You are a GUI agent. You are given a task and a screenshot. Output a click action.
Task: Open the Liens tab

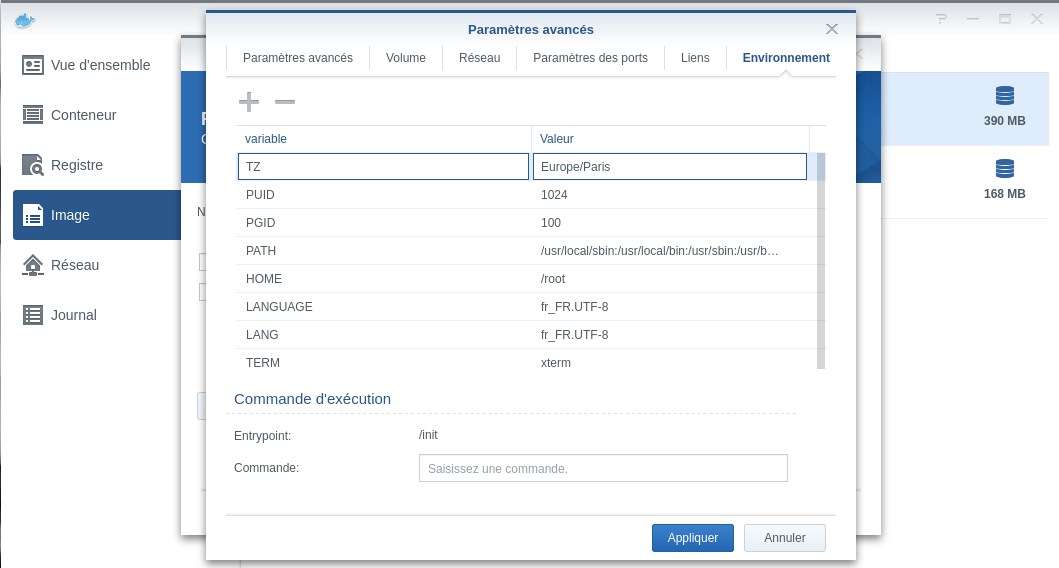695,58
